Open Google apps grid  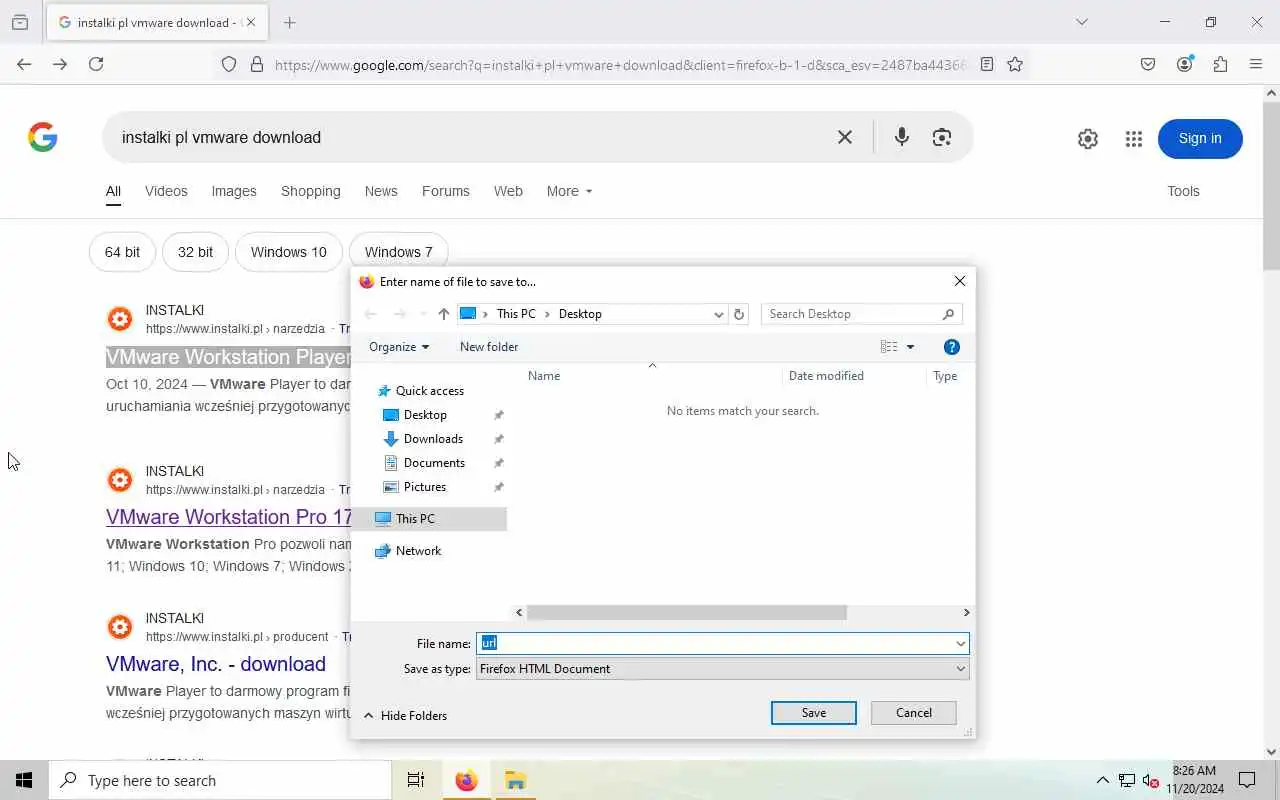1133,139
